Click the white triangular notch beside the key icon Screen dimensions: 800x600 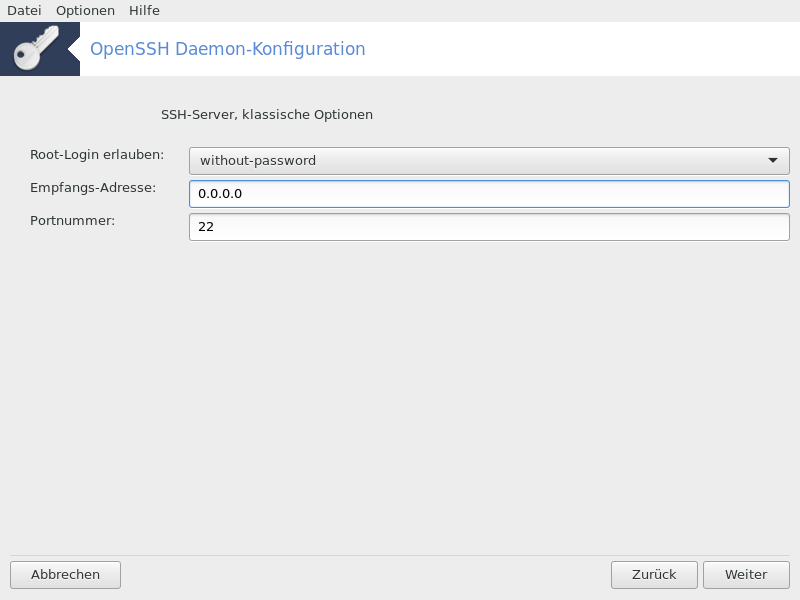74,49
